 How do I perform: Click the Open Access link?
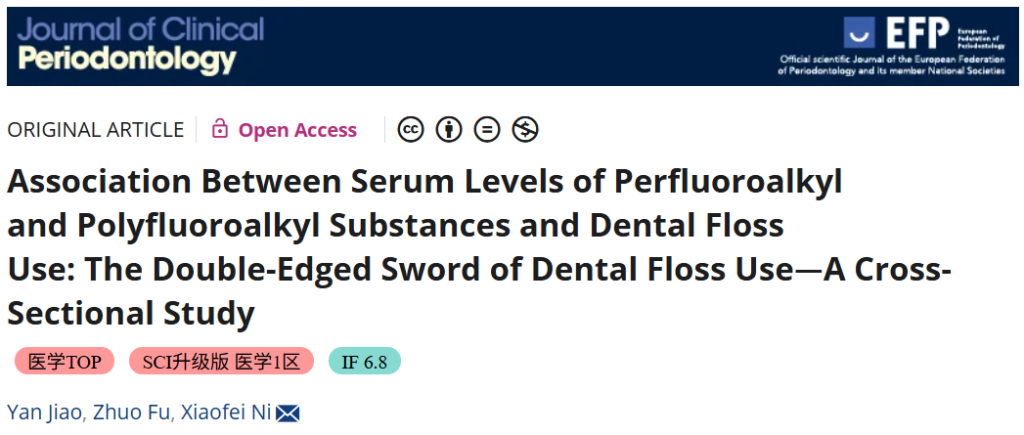coord(297,130)
